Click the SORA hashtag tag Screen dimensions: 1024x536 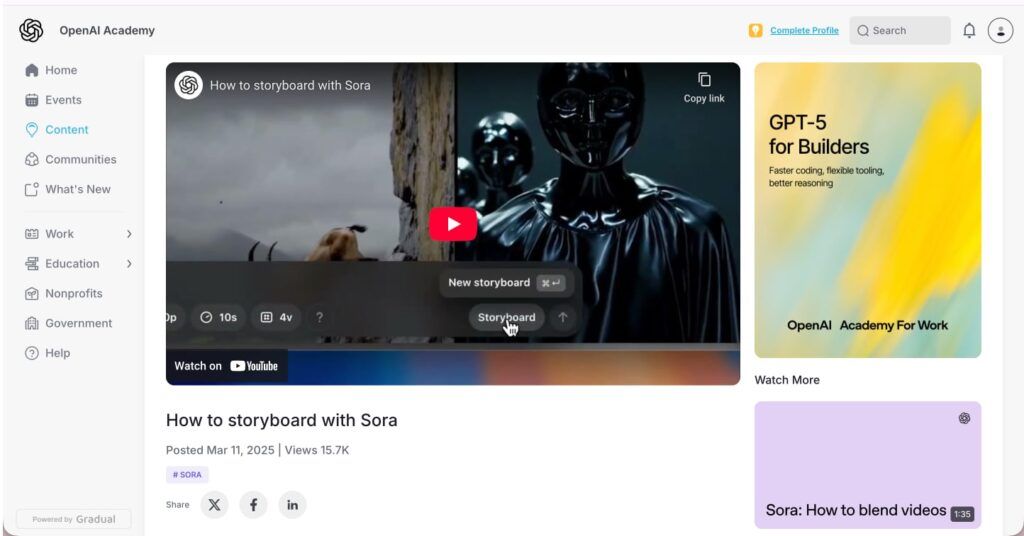(x=187, y=475)
